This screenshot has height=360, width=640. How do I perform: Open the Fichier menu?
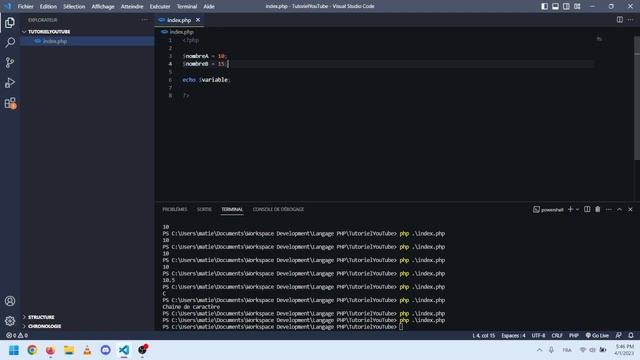pyautogui.click(x=25, y=6)
